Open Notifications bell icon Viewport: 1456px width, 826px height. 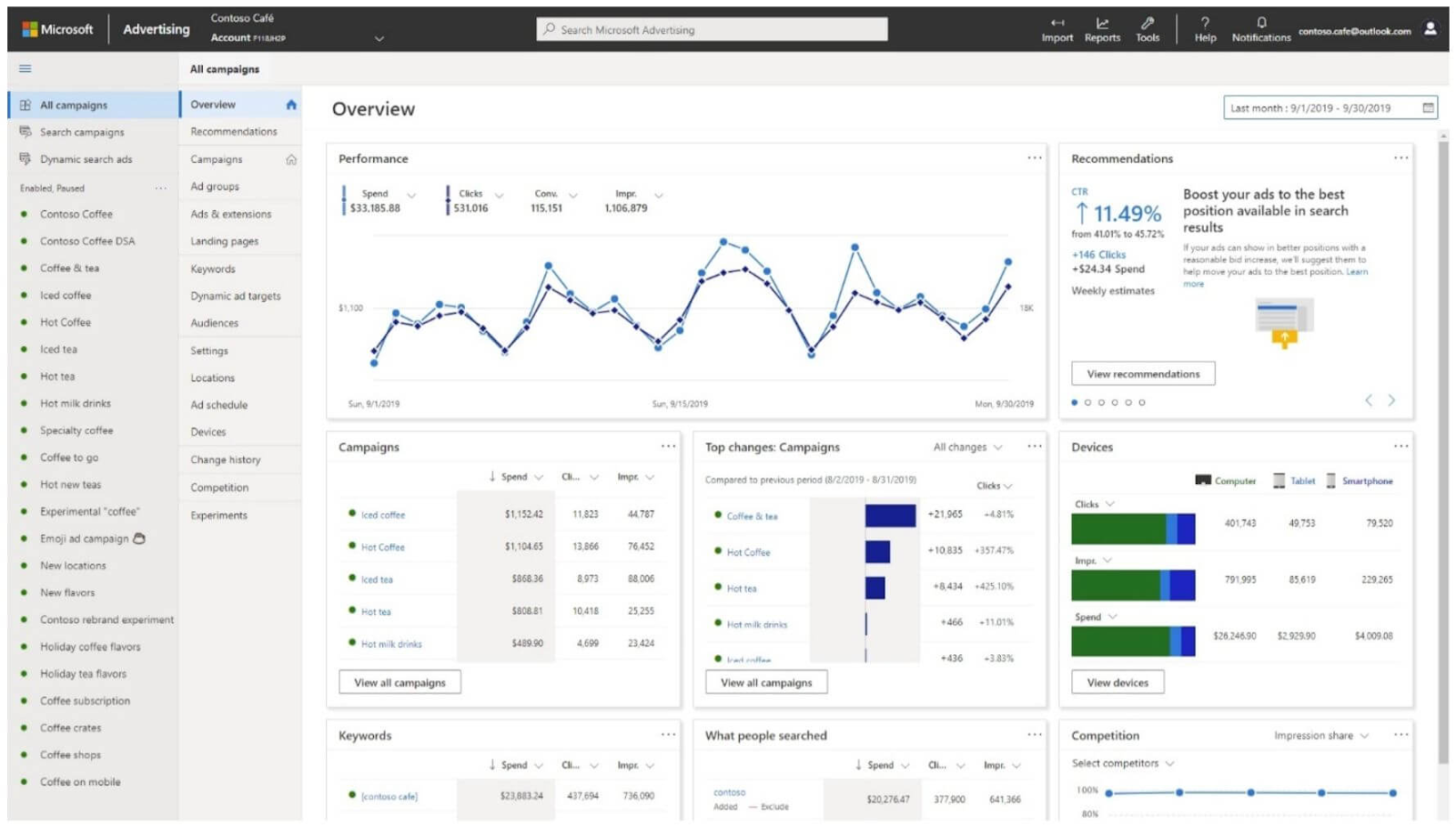pos(1261,23)
